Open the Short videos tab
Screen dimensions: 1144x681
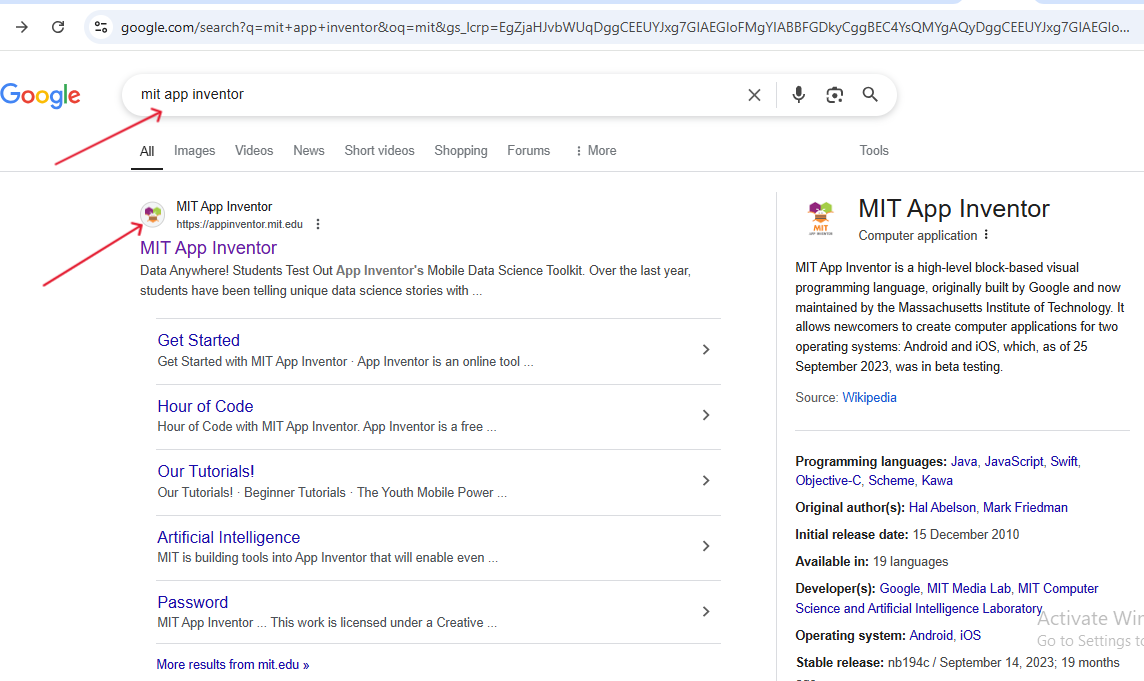click(379, 150)
